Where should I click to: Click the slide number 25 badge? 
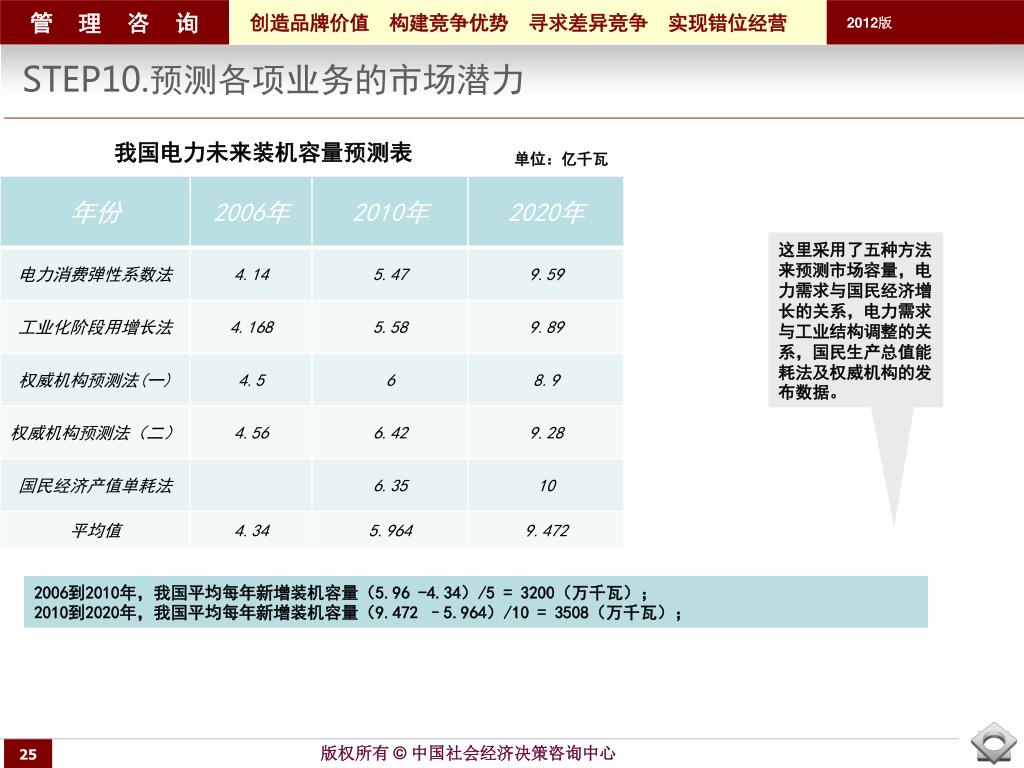click(x=27, y=754)
